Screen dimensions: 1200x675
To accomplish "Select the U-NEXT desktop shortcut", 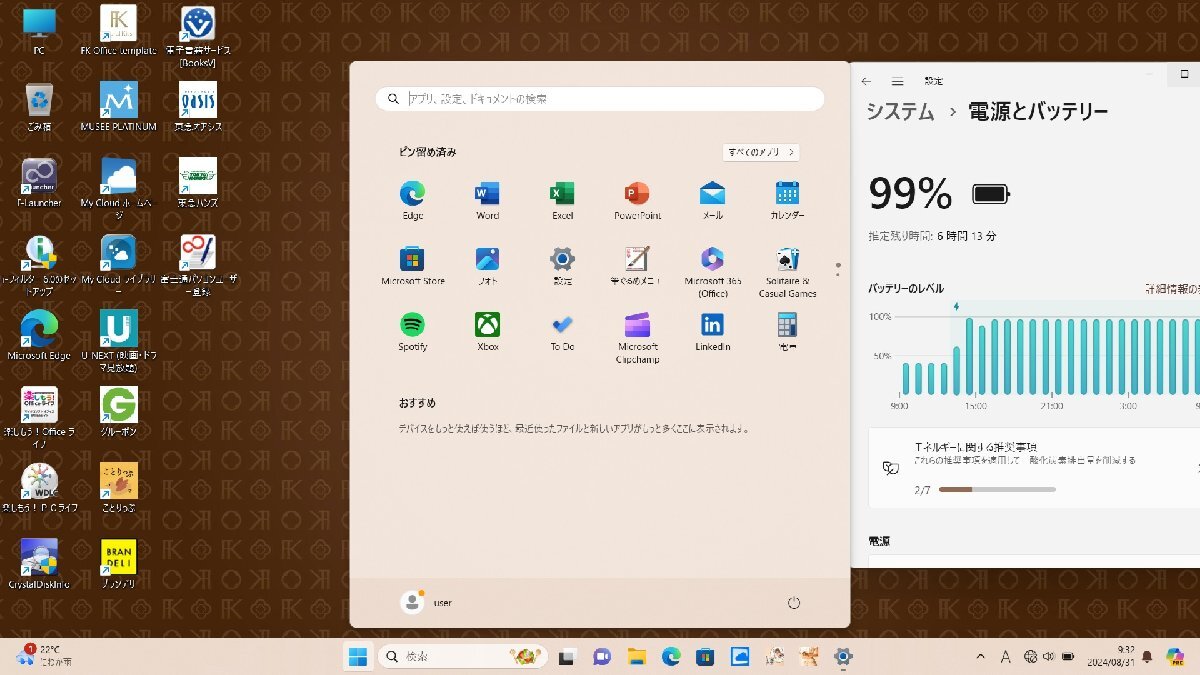I will [119, 341].
